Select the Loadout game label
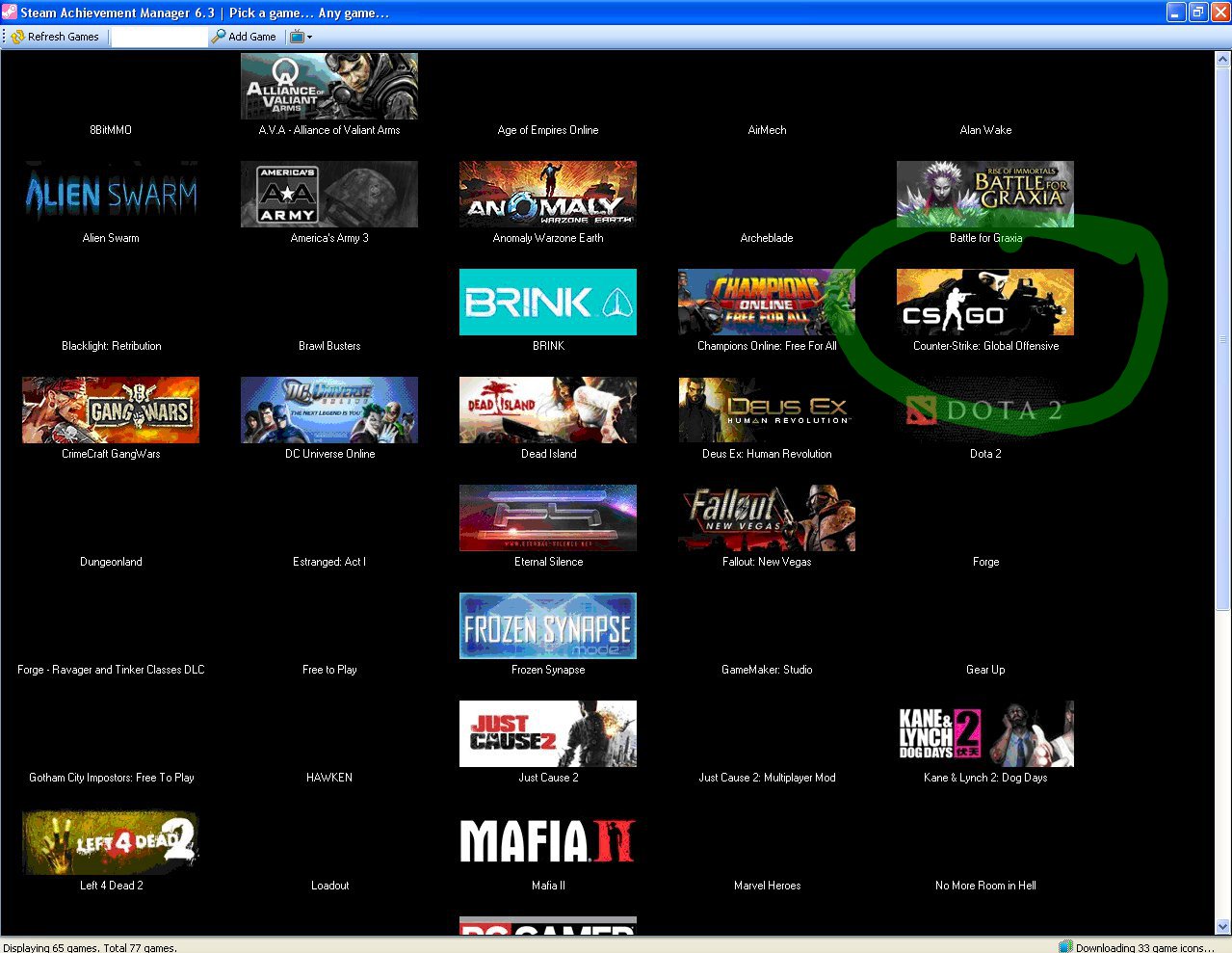The height and width of the screenshot is (953, 1232). point(329,886)
